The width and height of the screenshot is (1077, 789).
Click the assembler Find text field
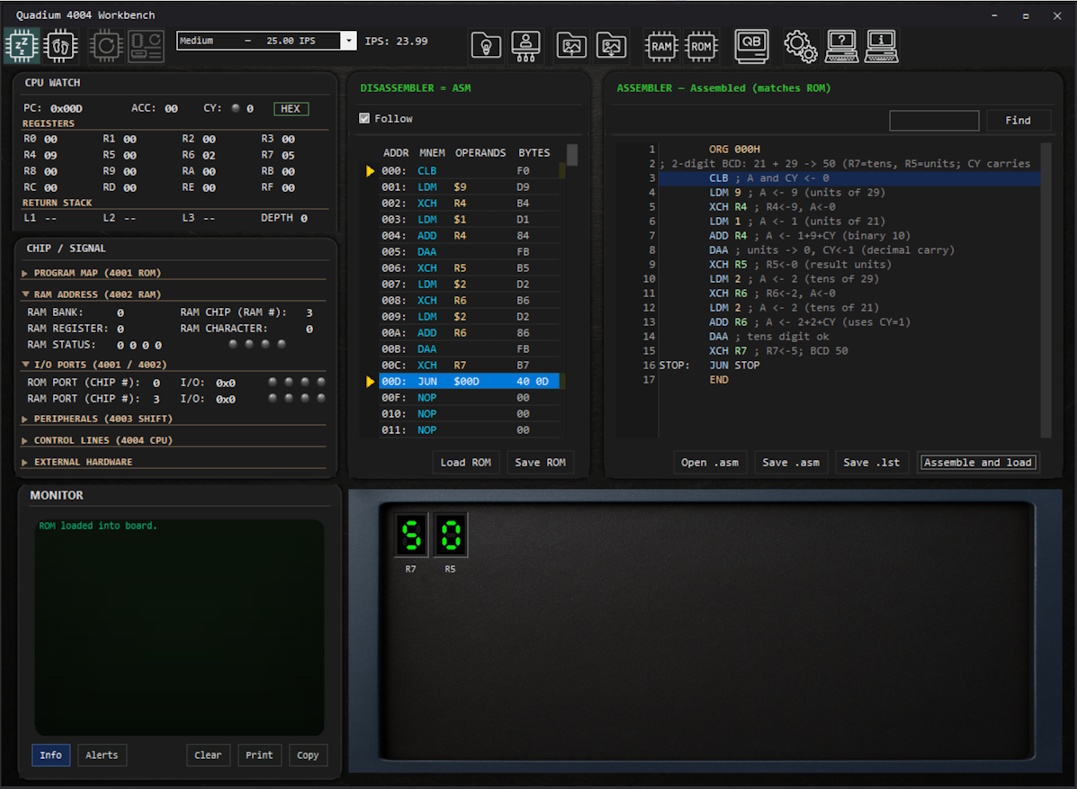(934, 121)
